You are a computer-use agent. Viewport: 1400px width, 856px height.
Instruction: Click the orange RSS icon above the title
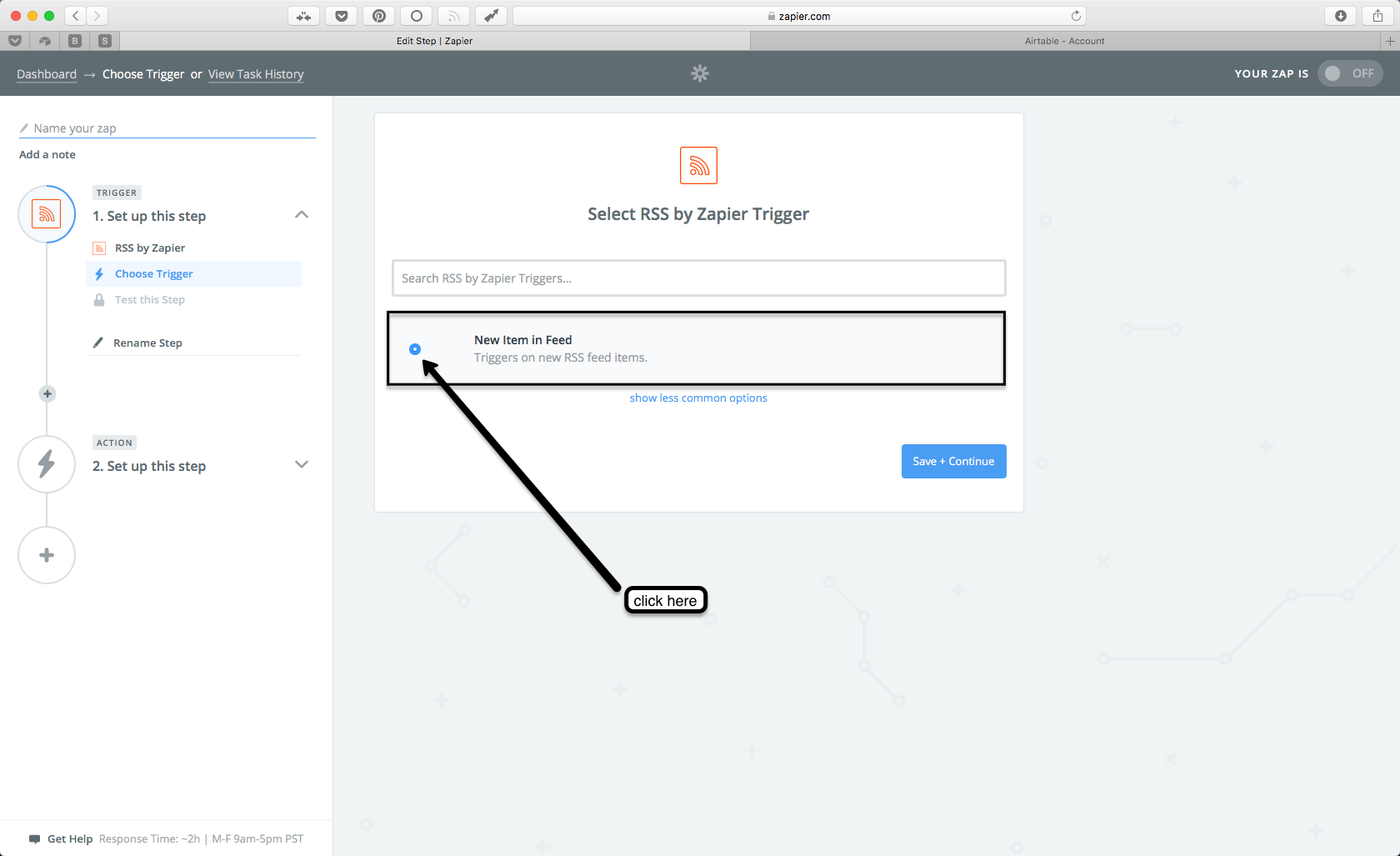click(x=698, y=166)
